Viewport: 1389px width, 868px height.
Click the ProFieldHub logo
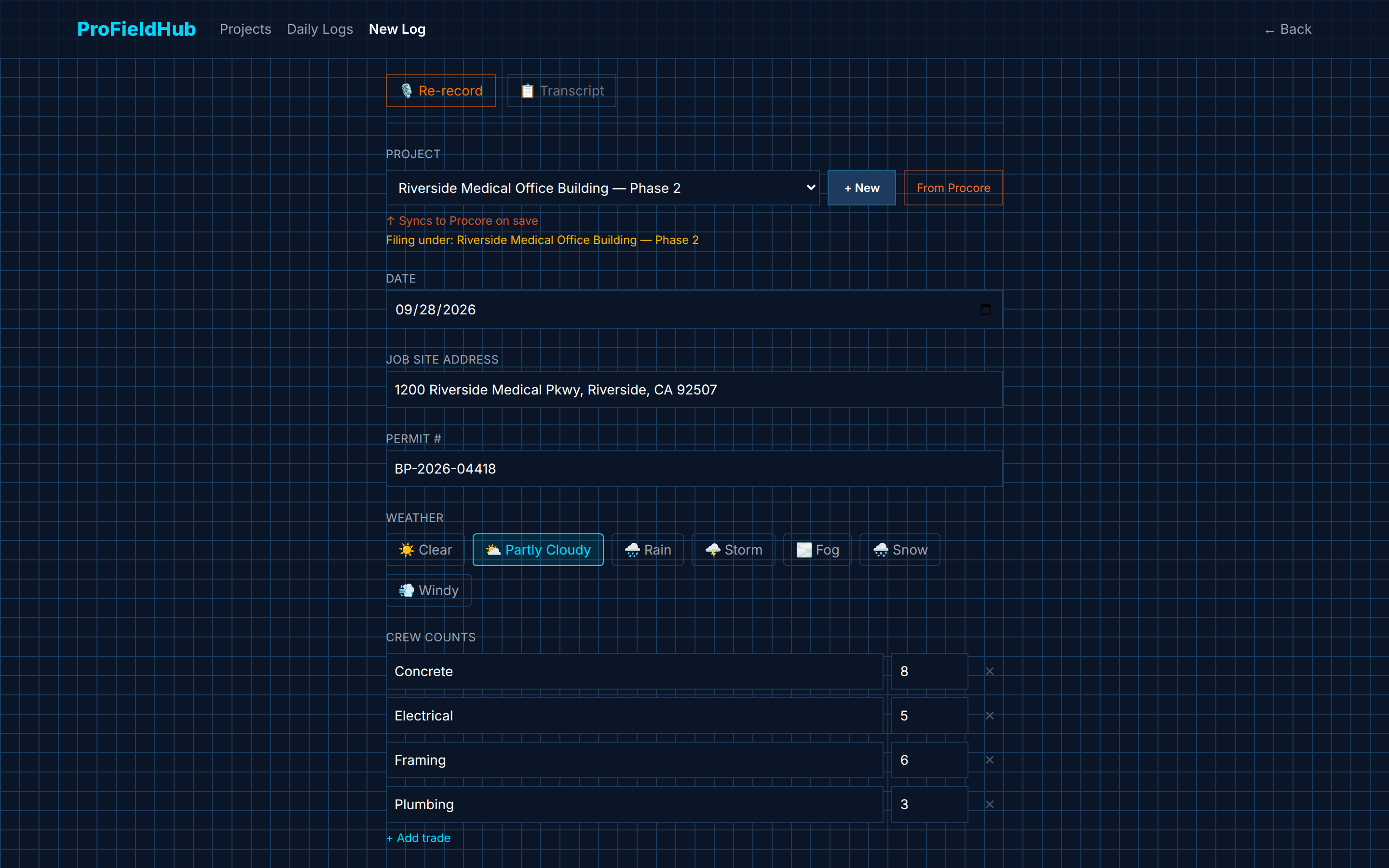pos(136,29)
